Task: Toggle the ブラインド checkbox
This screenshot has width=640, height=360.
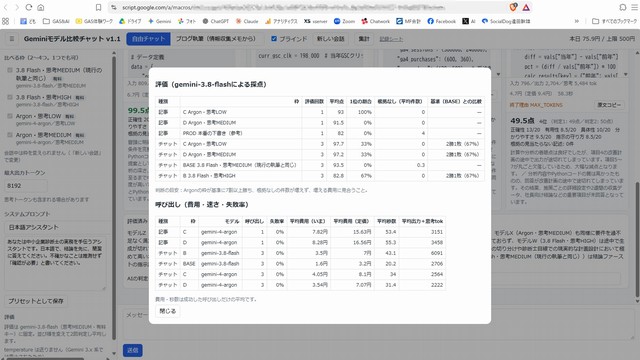Action: point(274,39)
